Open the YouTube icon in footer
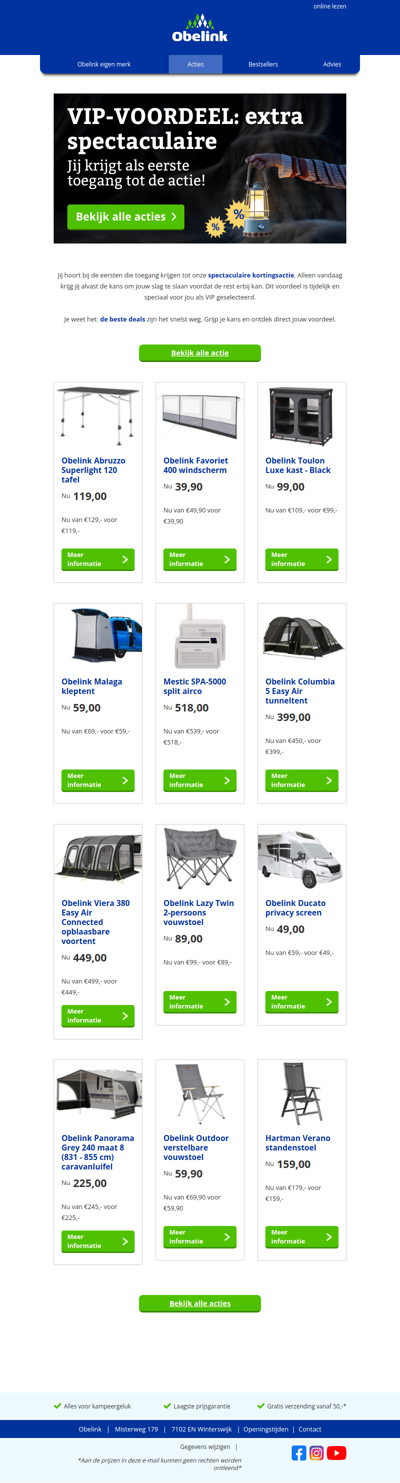 (x=337, y=1453)
